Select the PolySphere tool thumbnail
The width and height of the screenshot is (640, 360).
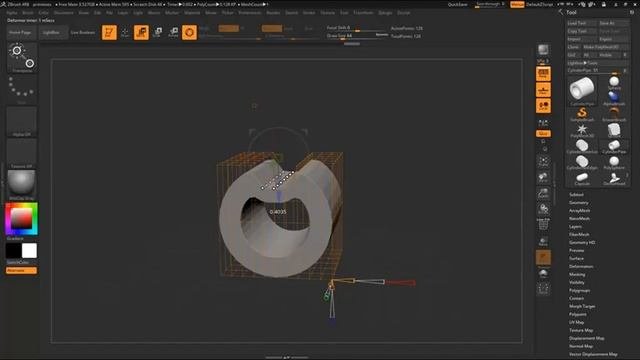[614, 162]
